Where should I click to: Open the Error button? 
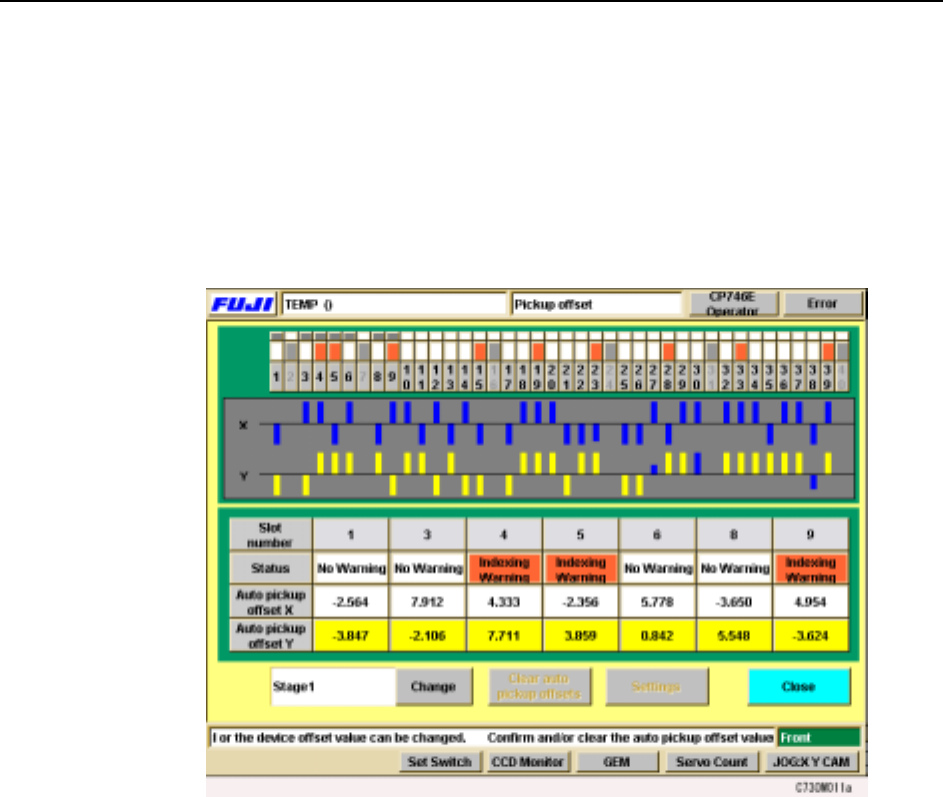[822, 304]
